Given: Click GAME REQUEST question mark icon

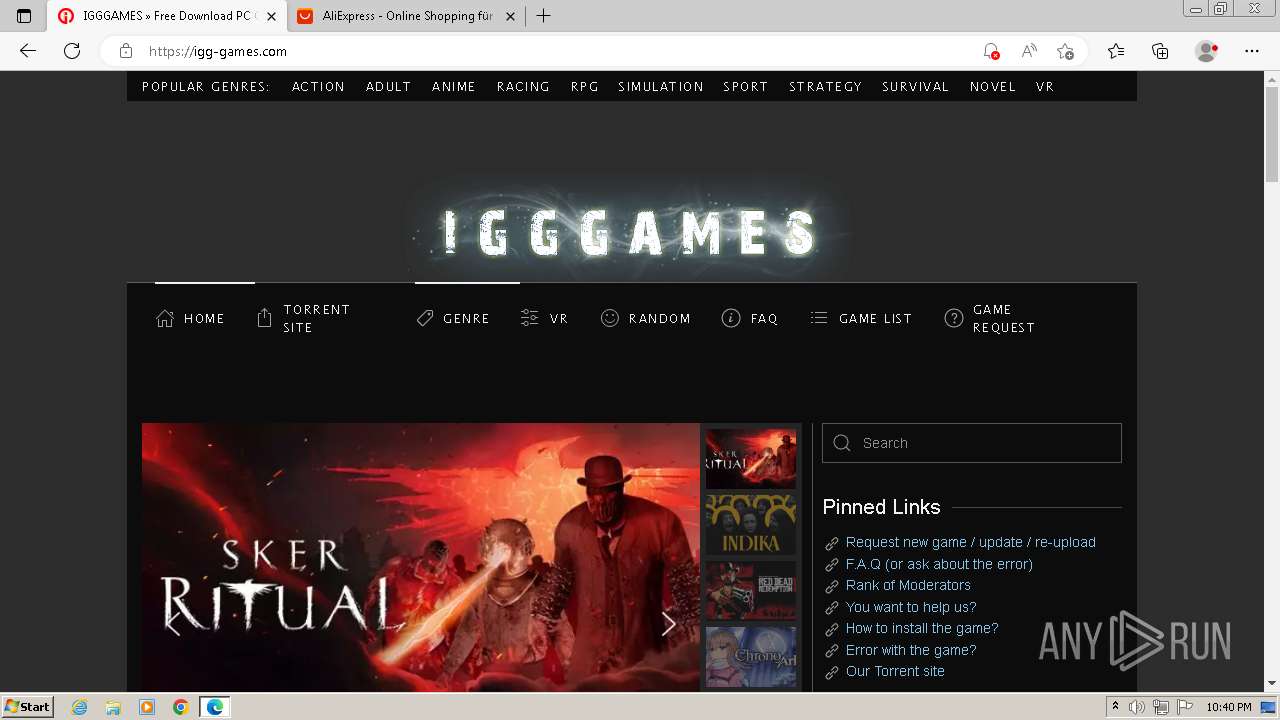Looking at the screenshot, I should coord(954,318).
